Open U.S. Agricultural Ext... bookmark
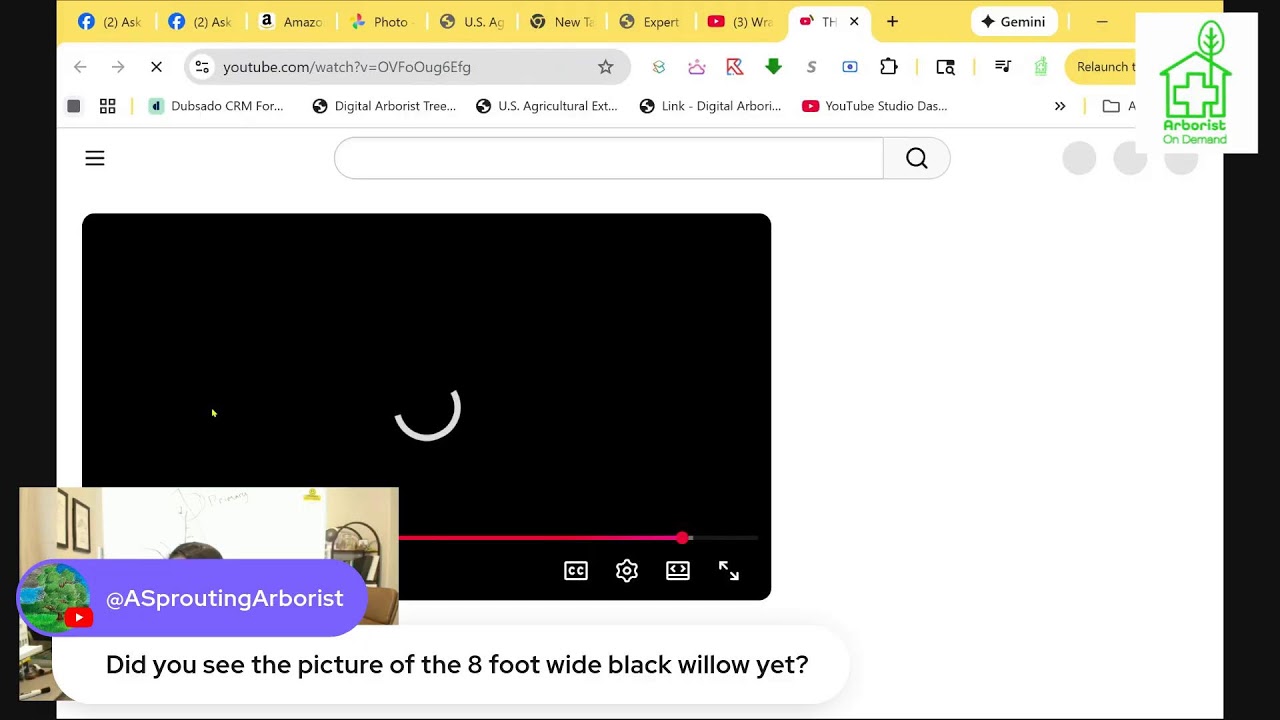Screen dimensions: 1280x720 547,106
